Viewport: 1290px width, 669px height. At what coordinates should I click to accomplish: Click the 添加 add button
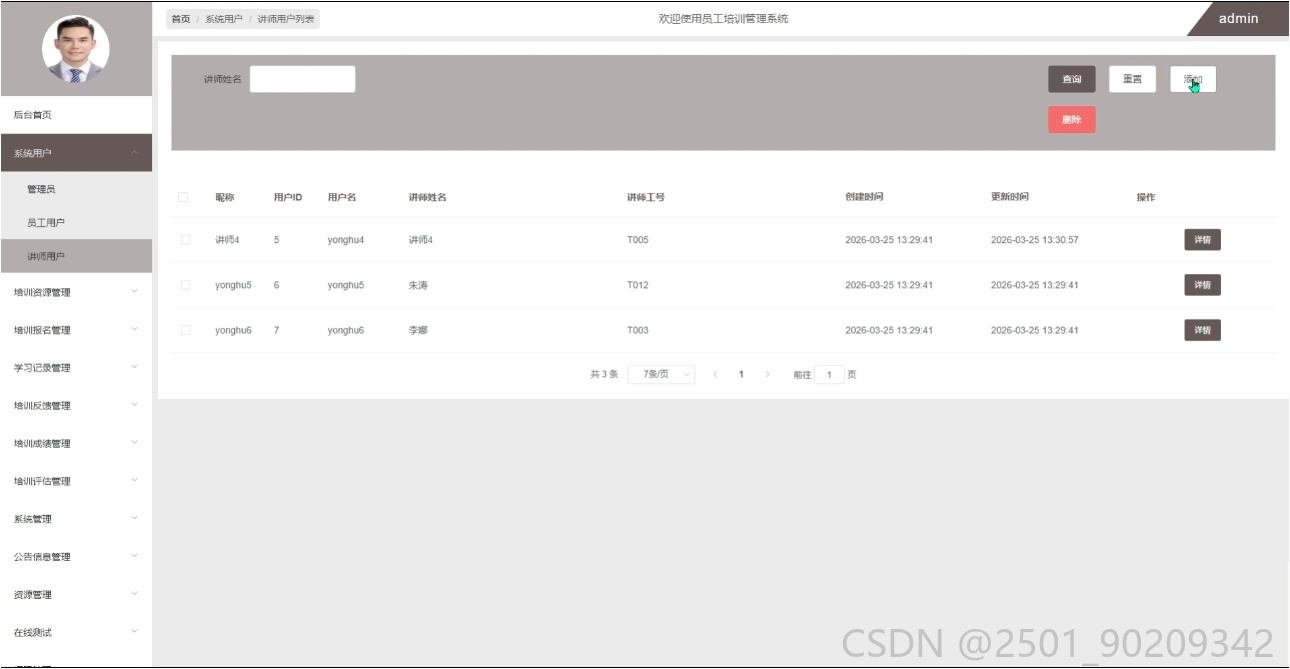click(x=1193, y=79)
